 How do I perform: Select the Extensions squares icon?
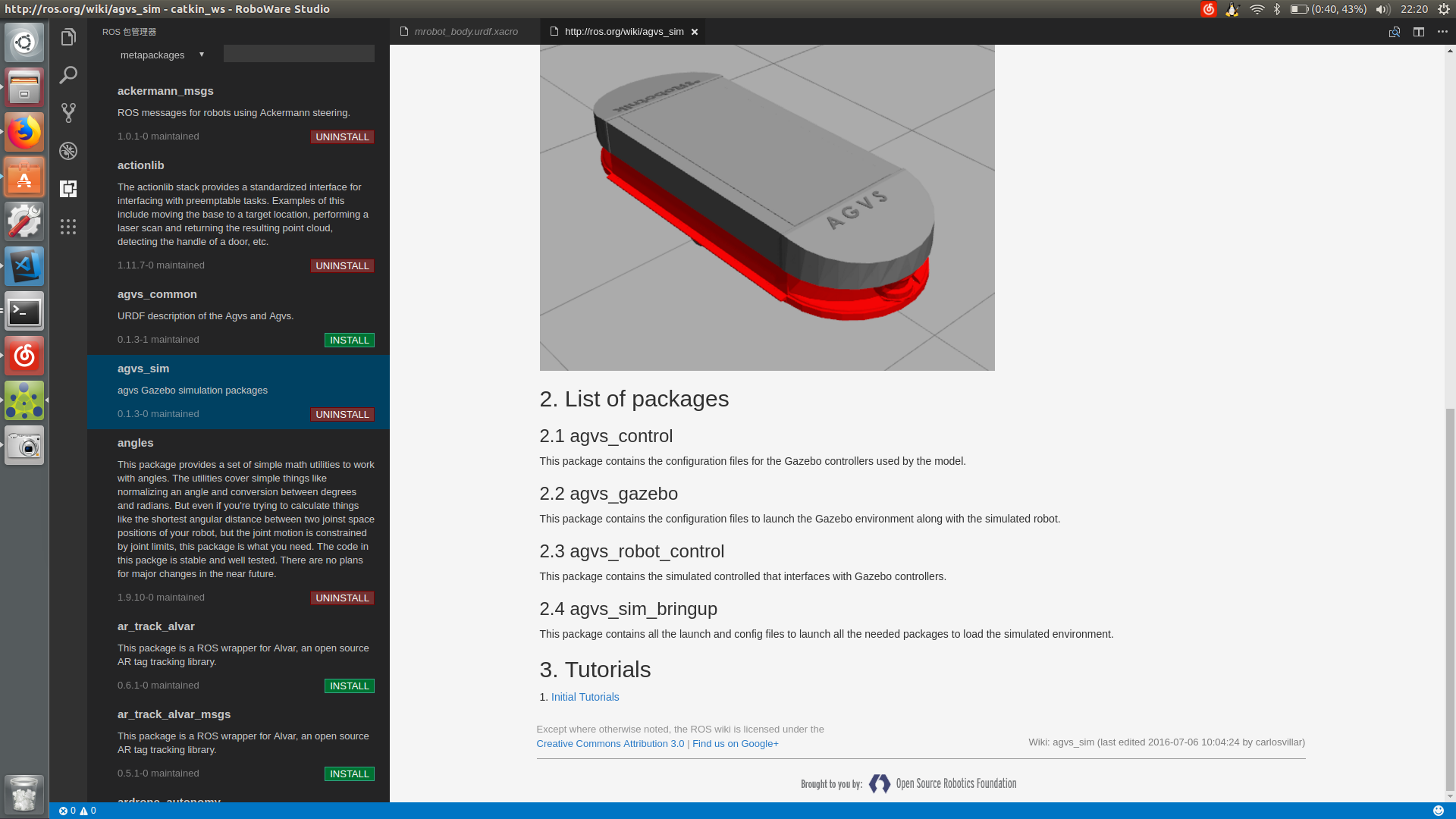click(68, 189)
